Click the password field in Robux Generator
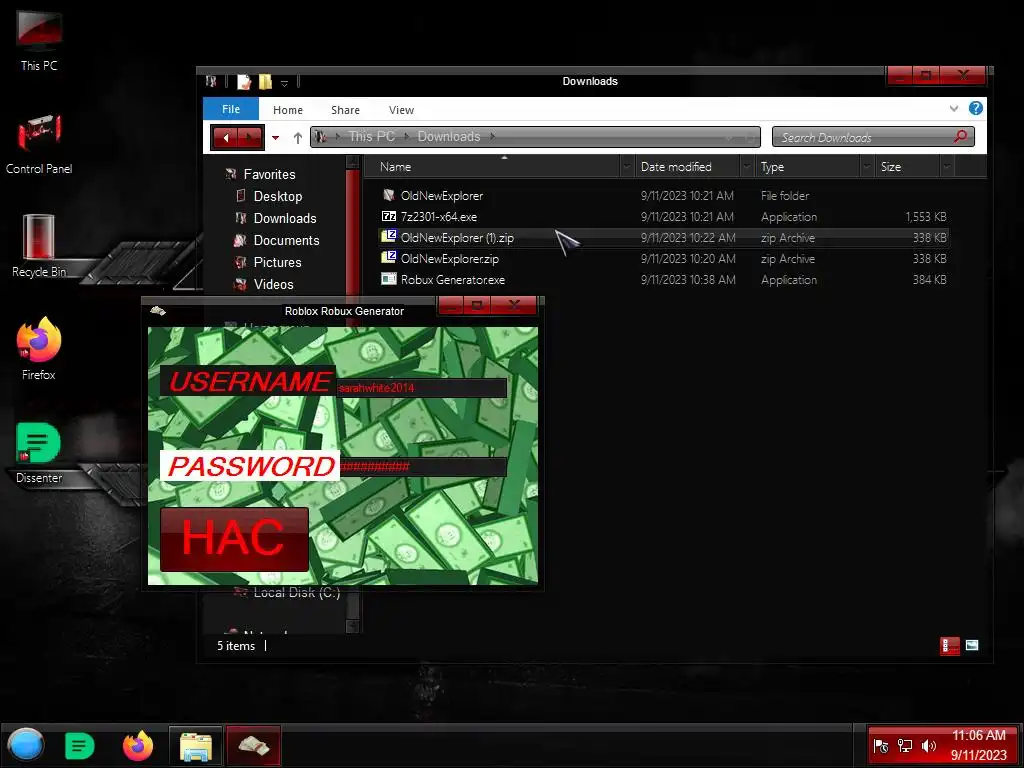This screenshot has height=768, width=1024. pyautogui.click(x=423, y=466)
